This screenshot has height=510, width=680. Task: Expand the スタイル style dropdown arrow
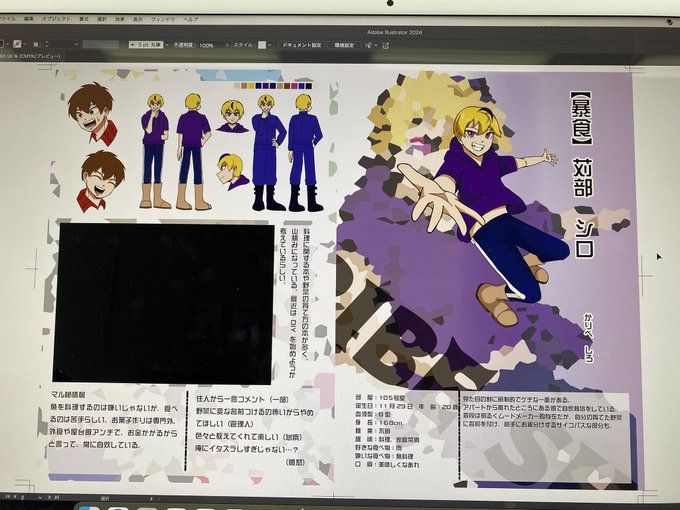pos(270,45)
